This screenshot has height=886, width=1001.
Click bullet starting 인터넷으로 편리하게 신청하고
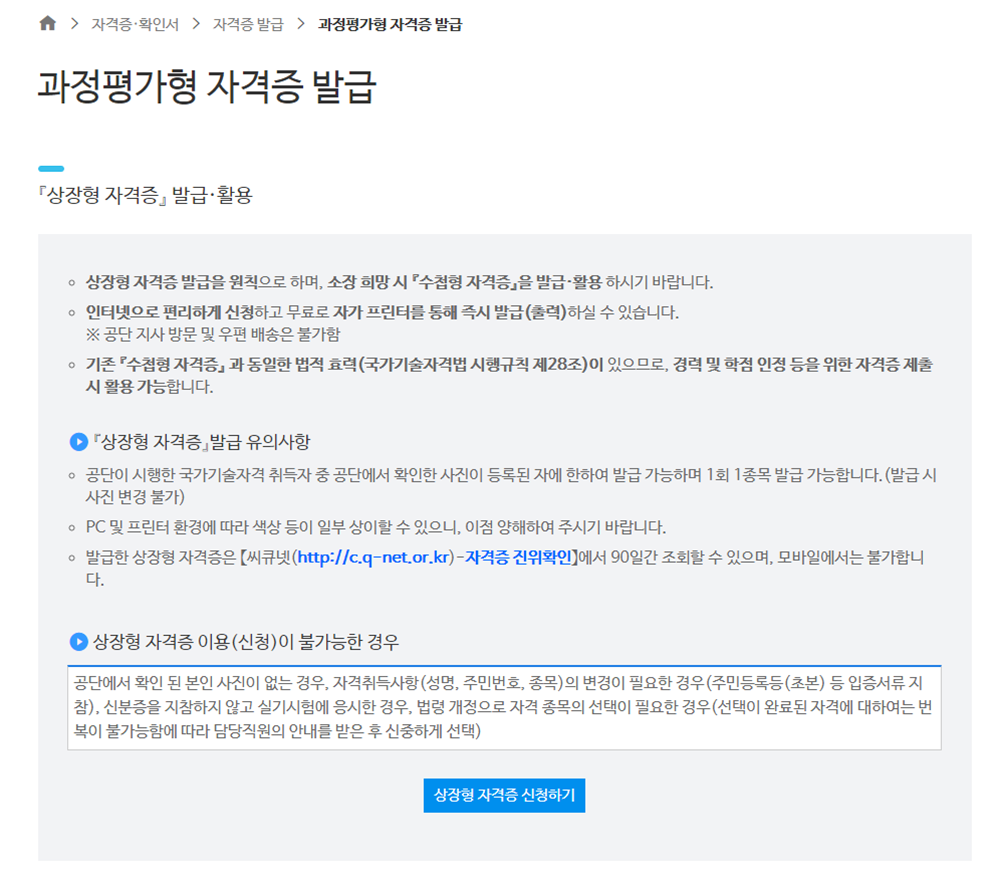pos(382,312)
